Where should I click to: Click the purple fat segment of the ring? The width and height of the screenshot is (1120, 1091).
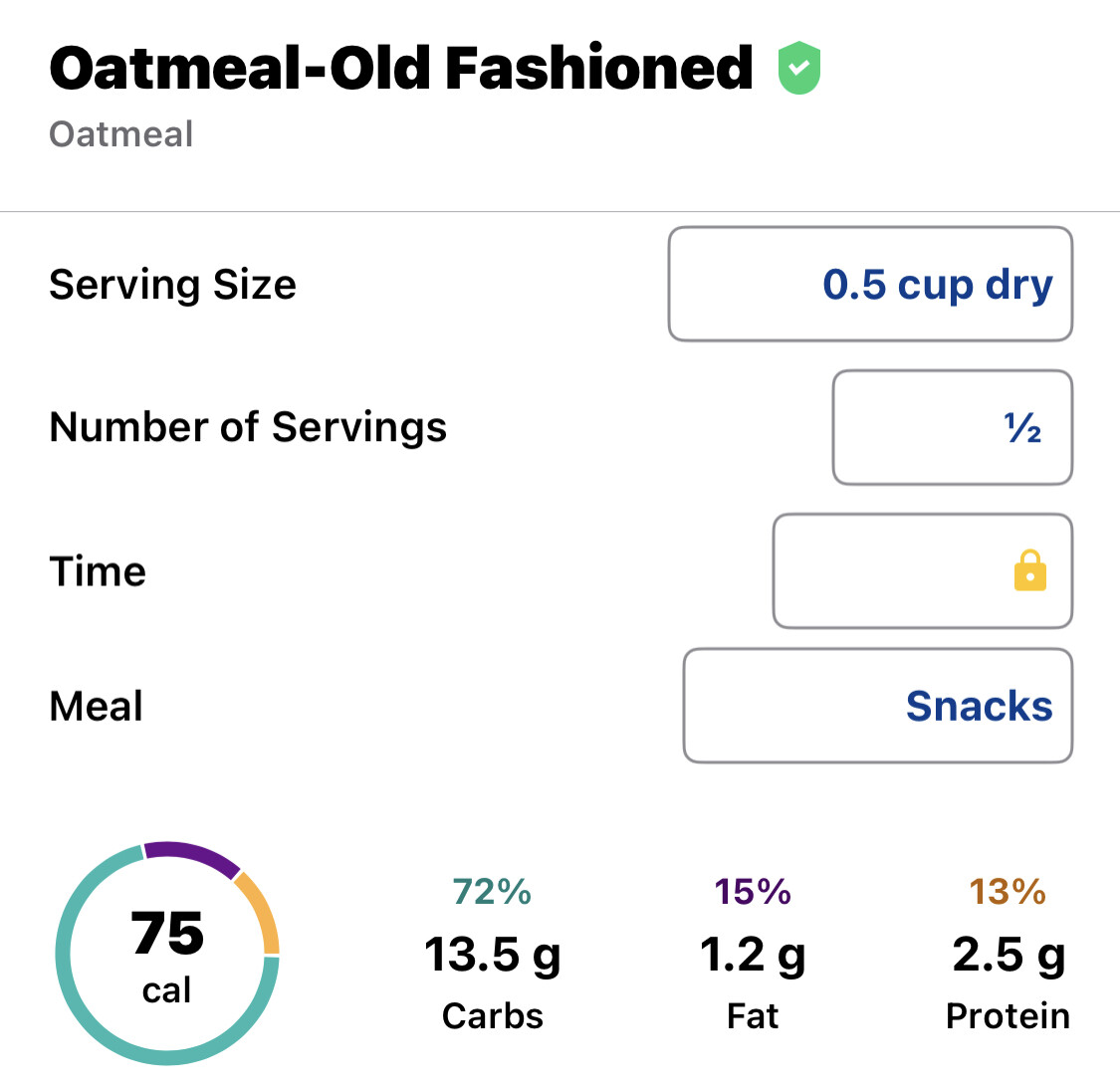[189, 854]
